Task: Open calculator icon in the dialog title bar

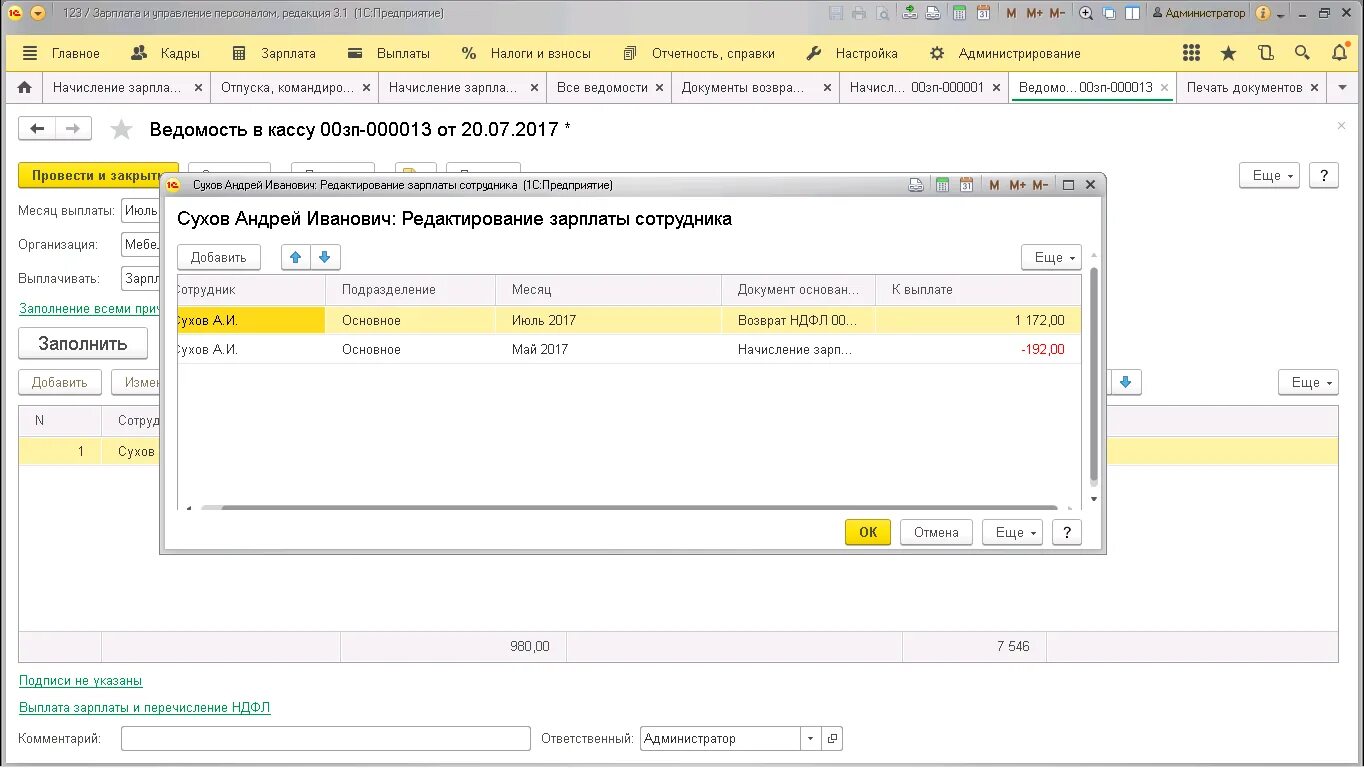Action: (942, 185)
